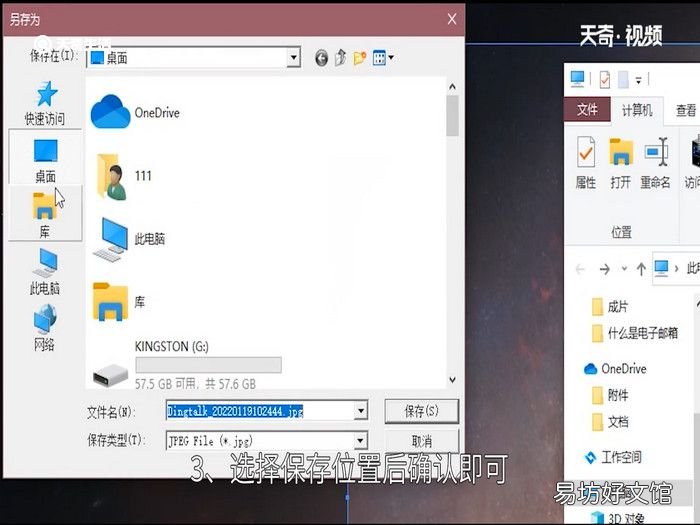Switch to 计算机 tab in Explorer window

coord(637,110)
